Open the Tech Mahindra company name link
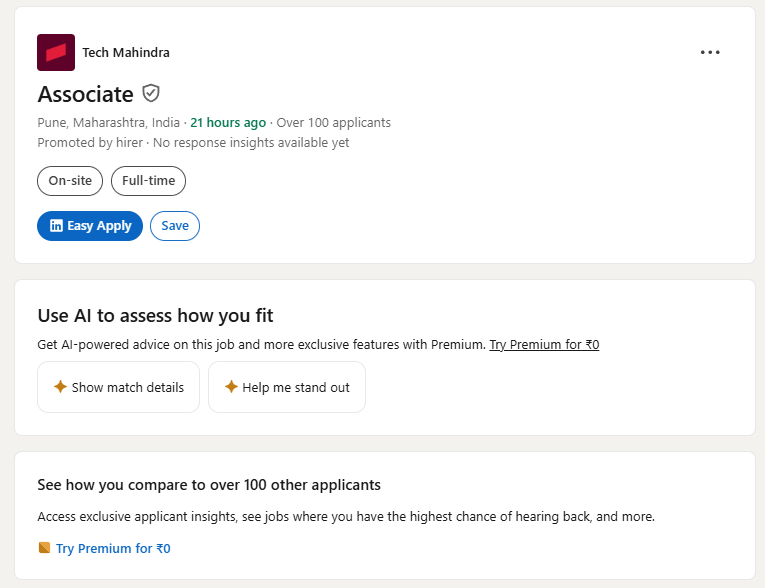 (126, 53)
